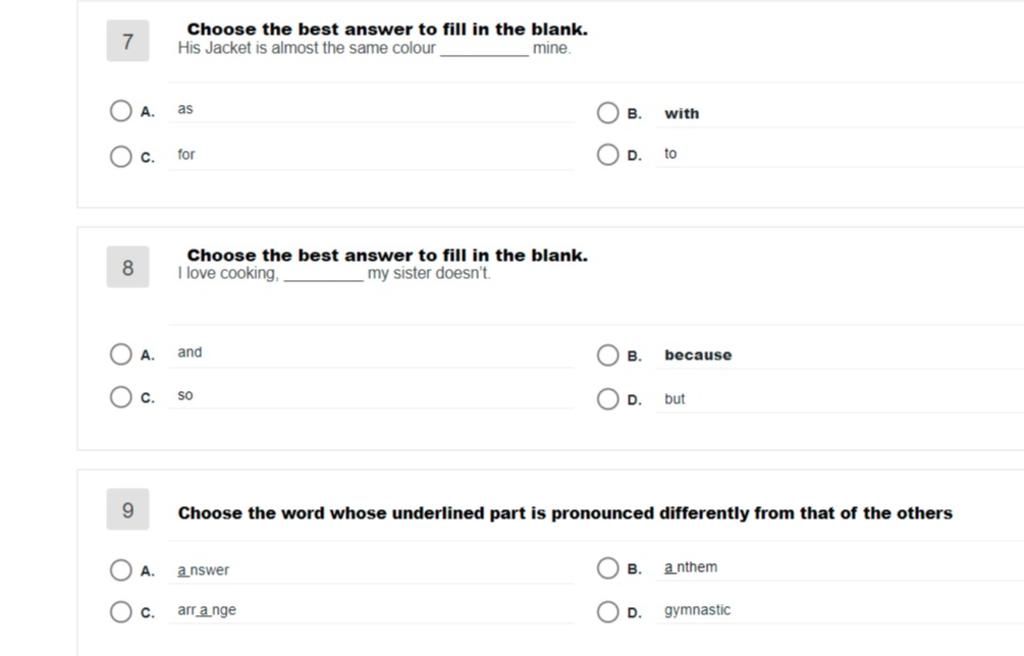Click the 'with' answer text in question 7
This screenshot has width=1024, height=656.
tap(682, 114)
